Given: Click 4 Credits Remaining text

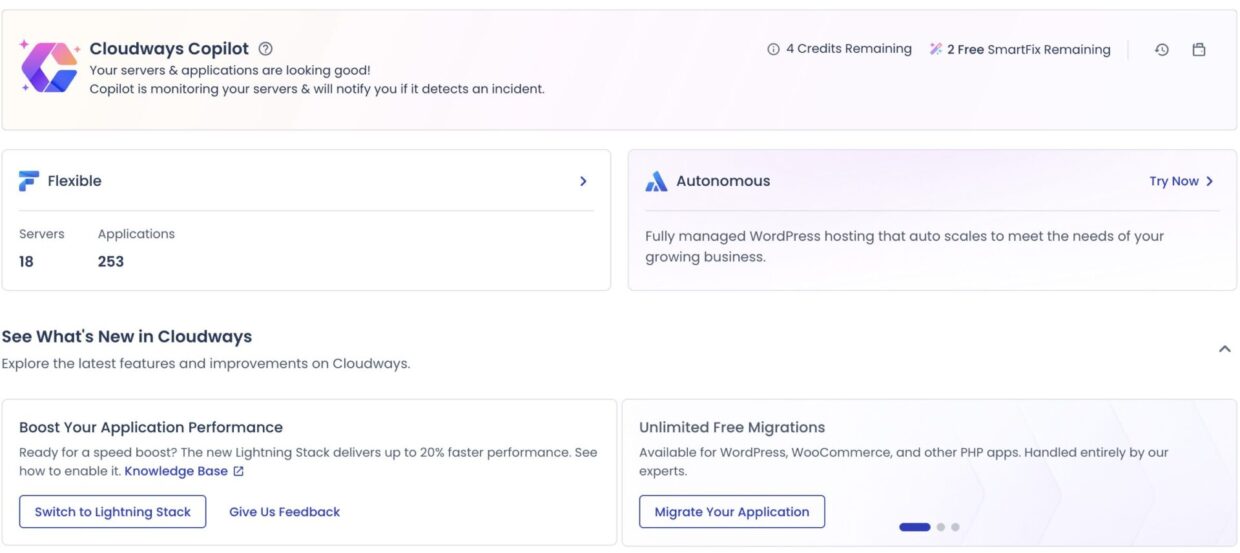Looking at the screenshot, I should click(x=849, y=49).
